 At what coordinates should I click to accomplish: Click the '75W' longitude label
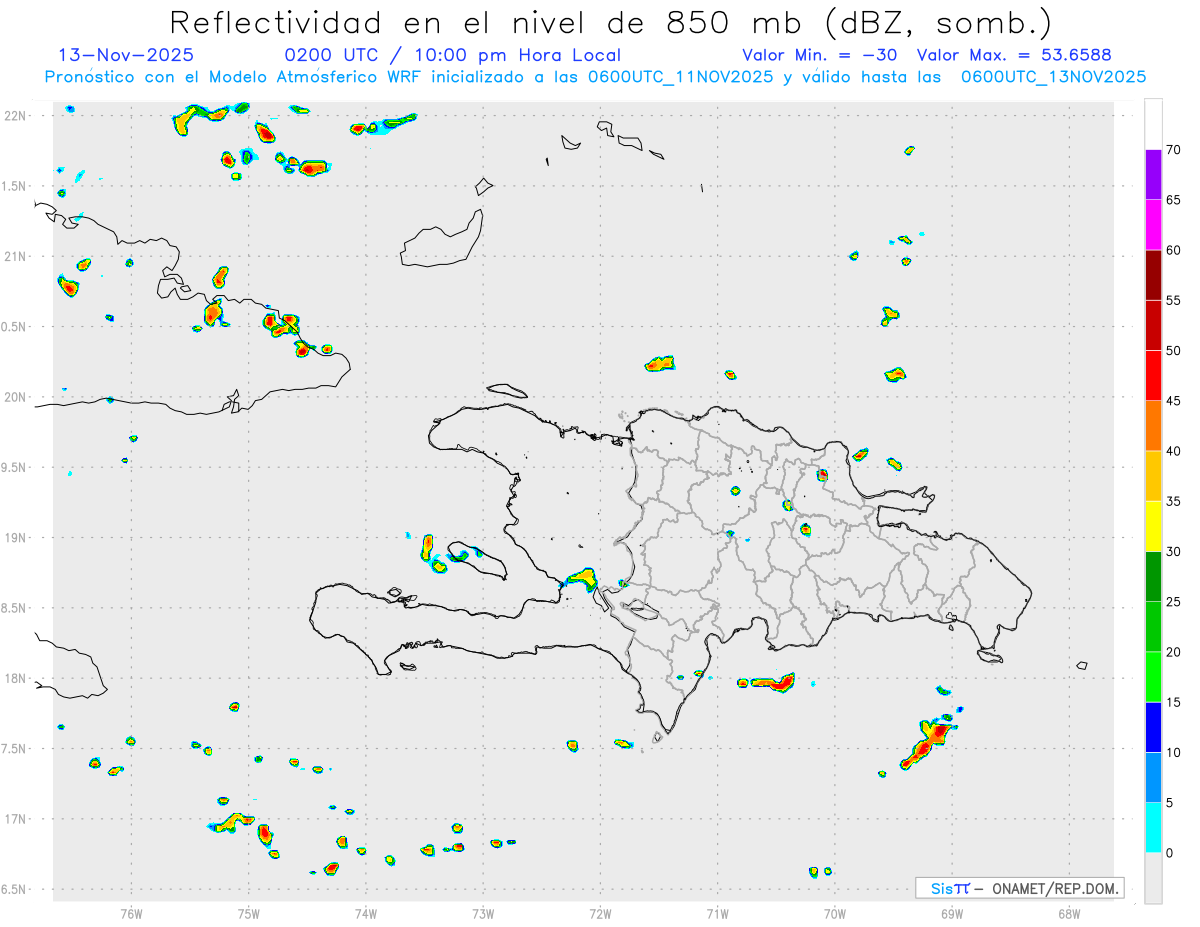[x=249, y=913]
